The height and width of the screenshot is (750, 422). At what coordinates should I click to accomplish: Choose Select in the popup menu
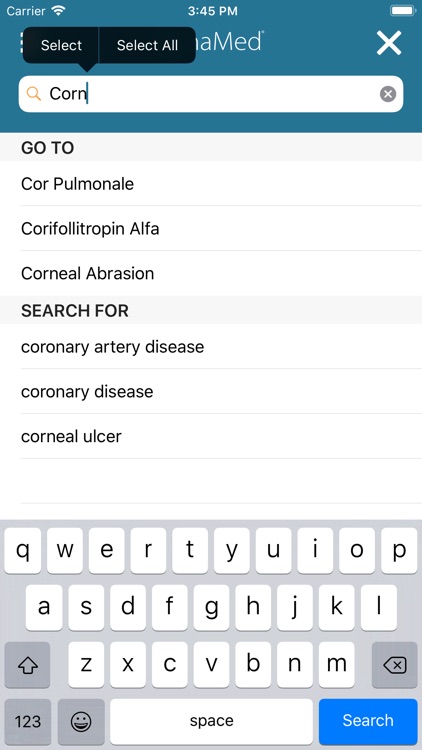point(61,45)
